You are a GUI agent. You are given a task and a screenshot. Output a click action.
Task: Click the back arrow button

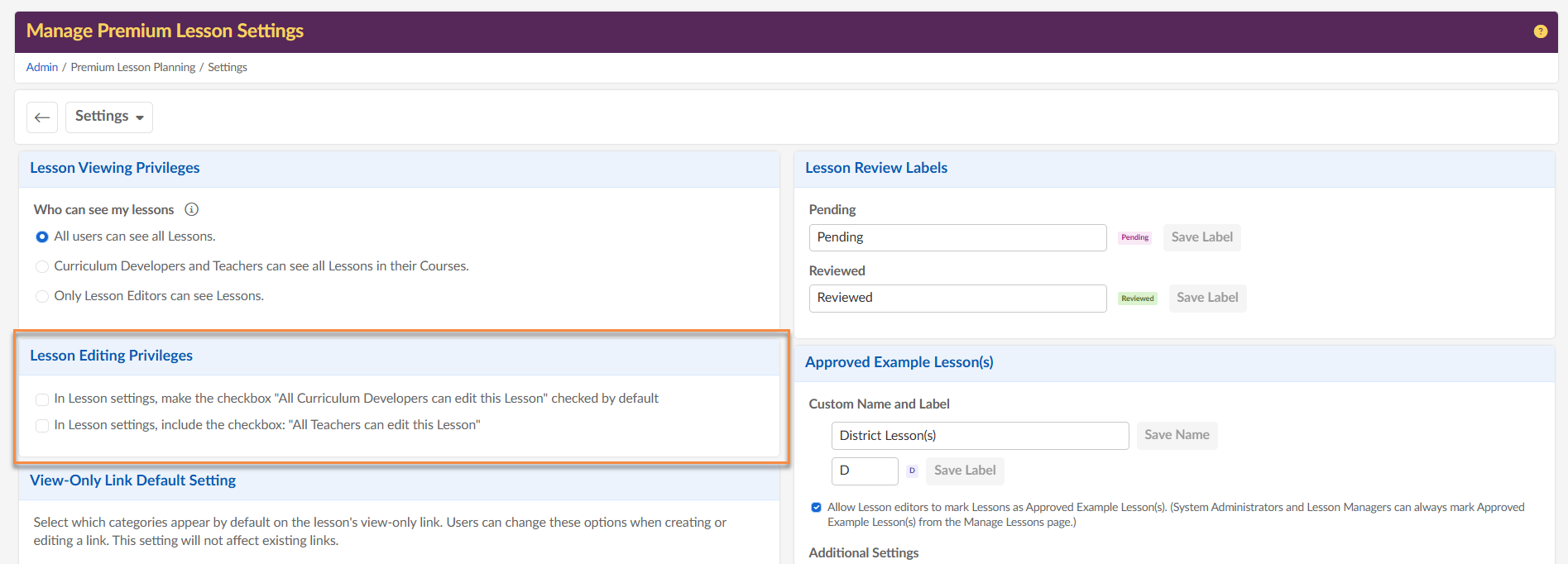pos(42,117)
